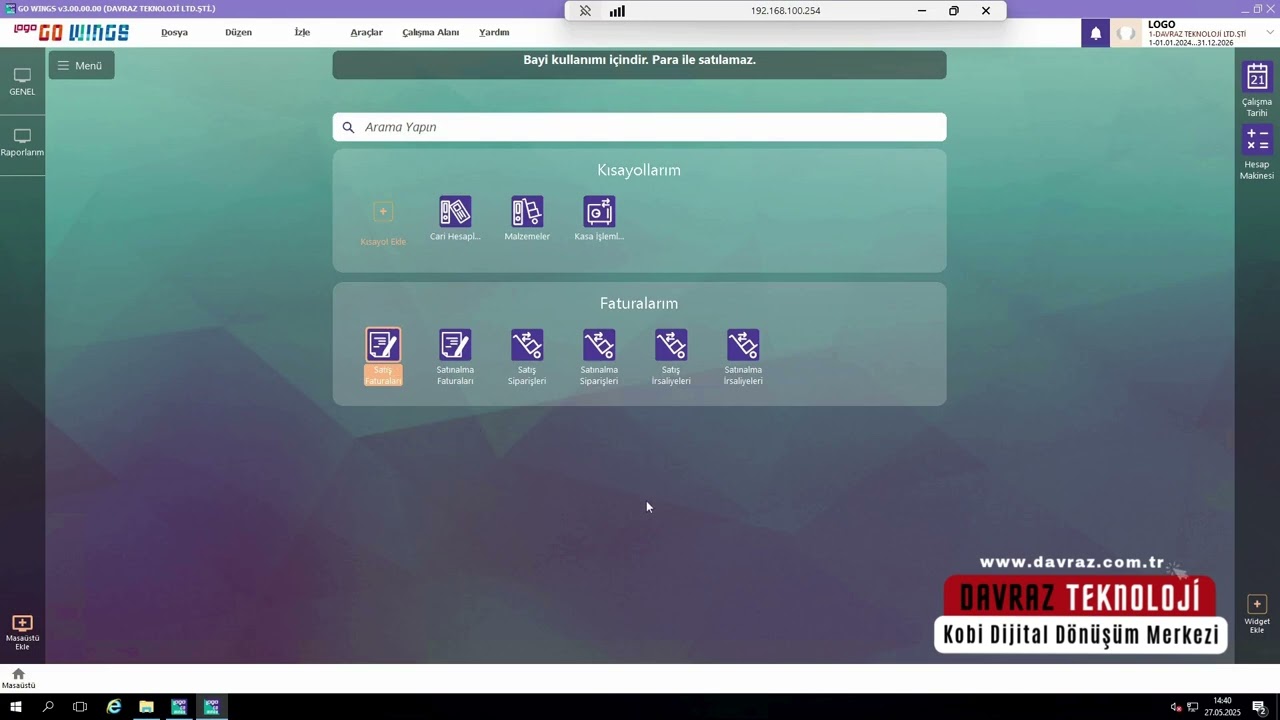Viewport: 1280px width, 720px height.
Task: Click the taskbar volume icon
Action: (1176, 707)
